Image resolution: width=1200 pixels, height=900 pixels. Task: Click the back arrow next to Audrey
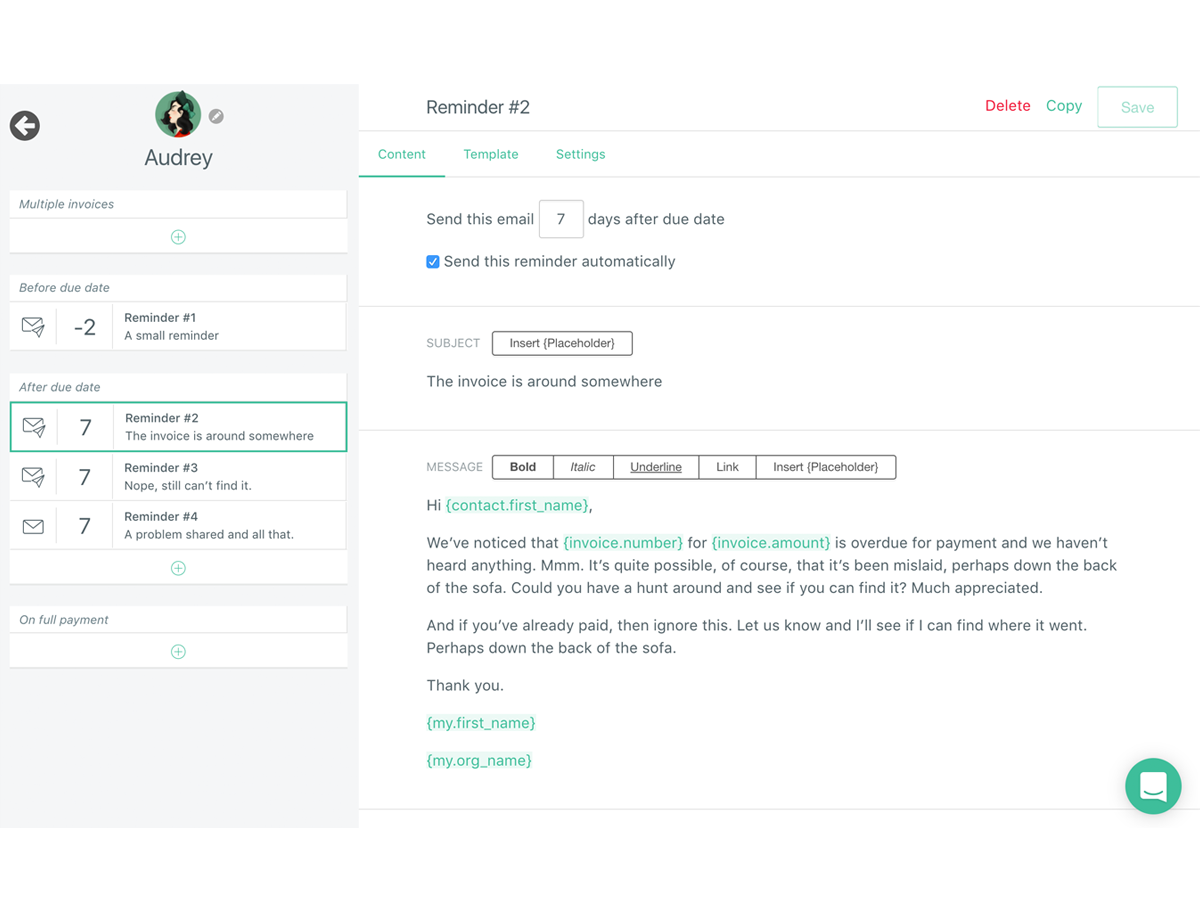[24, 126]
